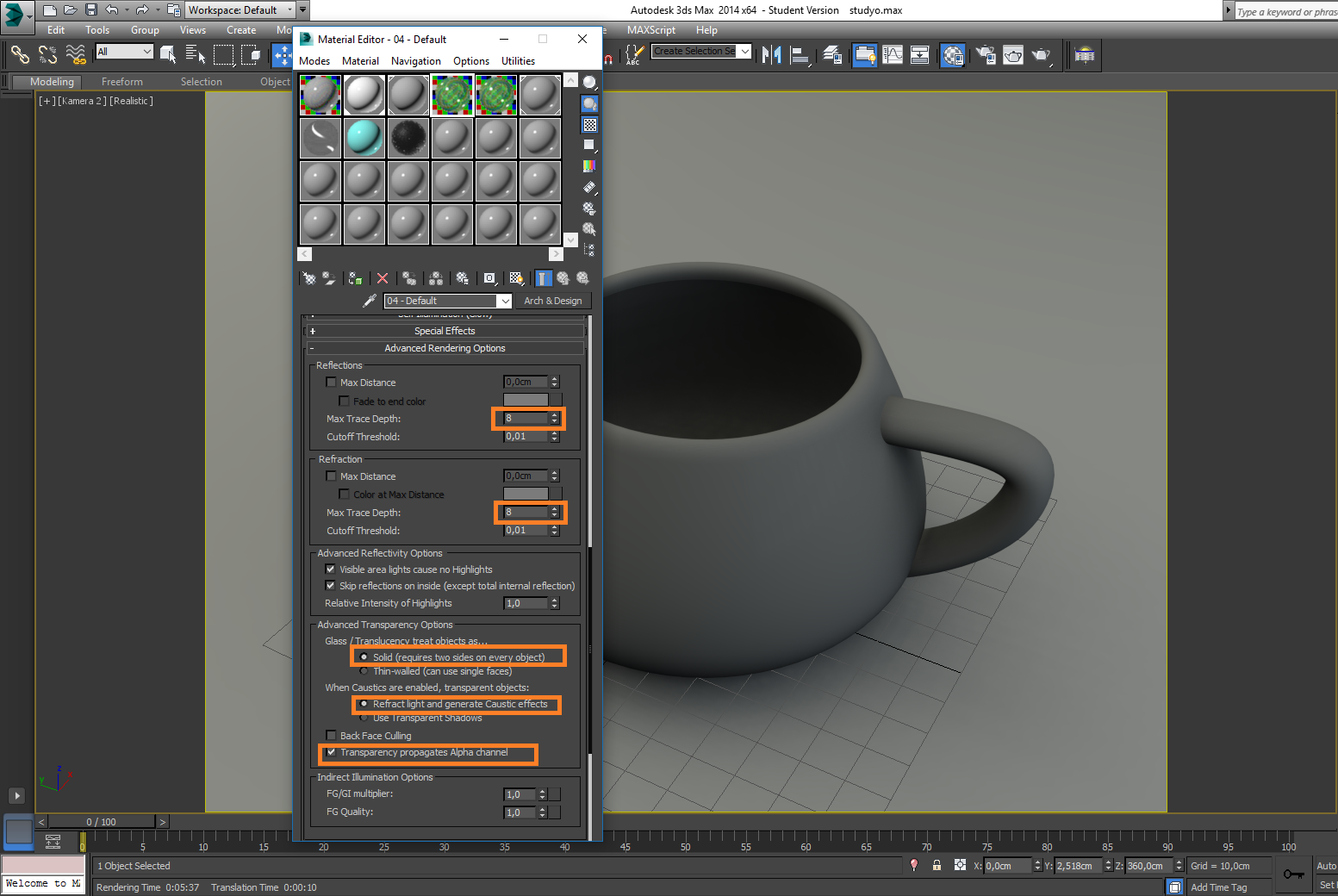Click Assign Material to Selection icon

tap(355, 278)
